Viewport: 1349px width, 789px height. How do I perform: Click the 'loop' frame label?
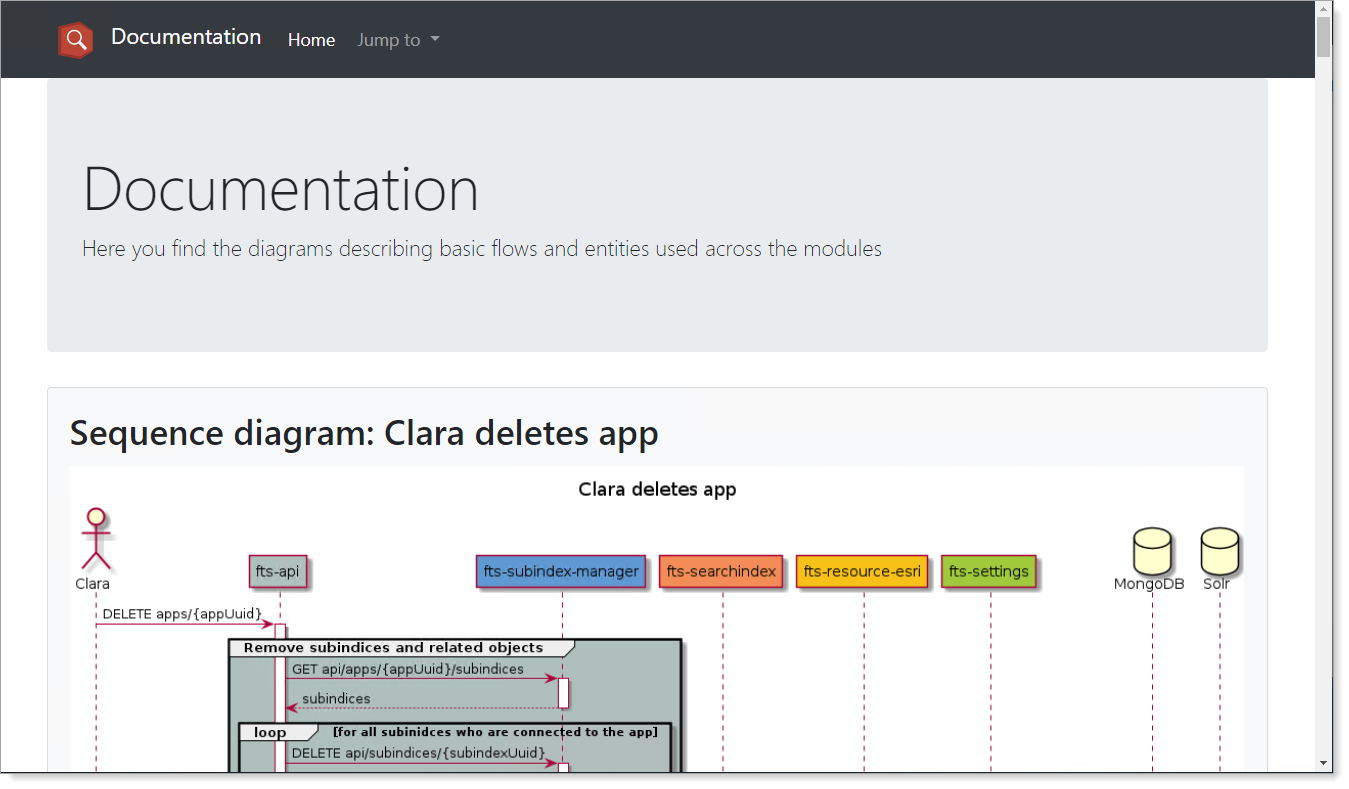coord(270,732)
